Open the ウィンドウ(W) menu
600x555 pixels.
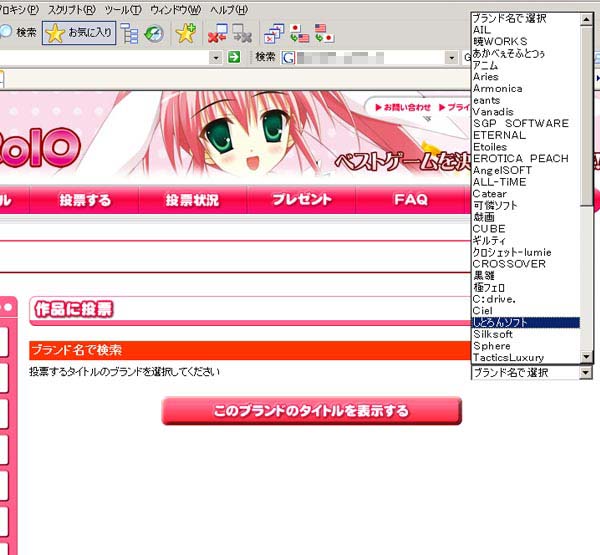tap(176, 10)
